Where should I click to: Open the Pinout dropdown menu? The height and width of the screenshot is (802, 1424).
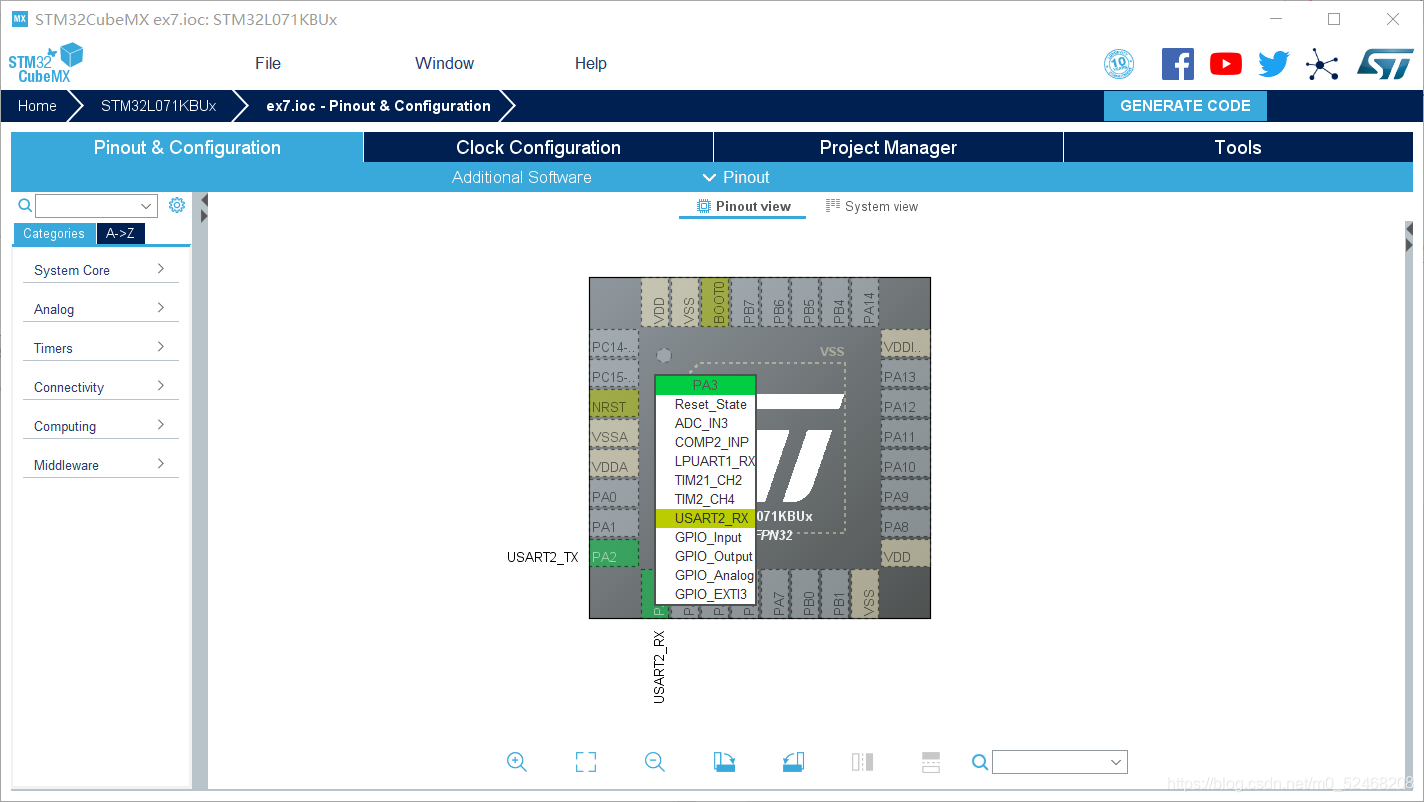coord(736,177)
